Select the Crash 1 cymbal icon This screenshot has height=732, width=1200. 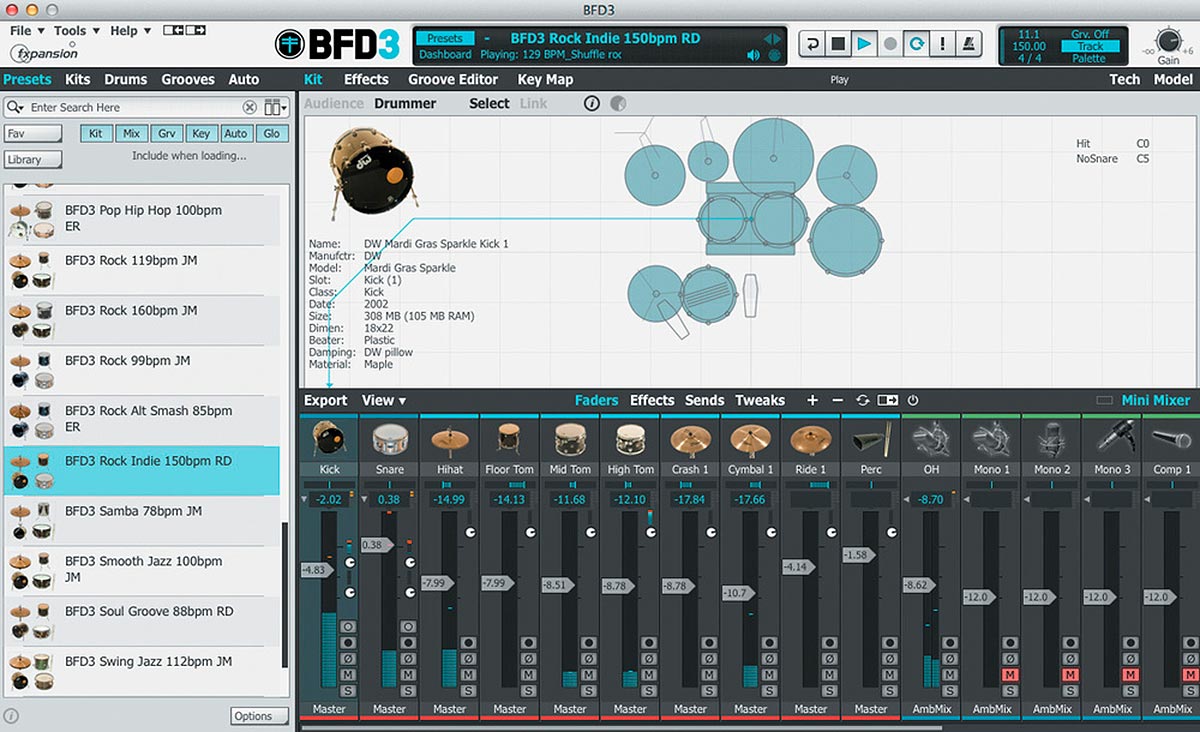(x=690, y=439)
